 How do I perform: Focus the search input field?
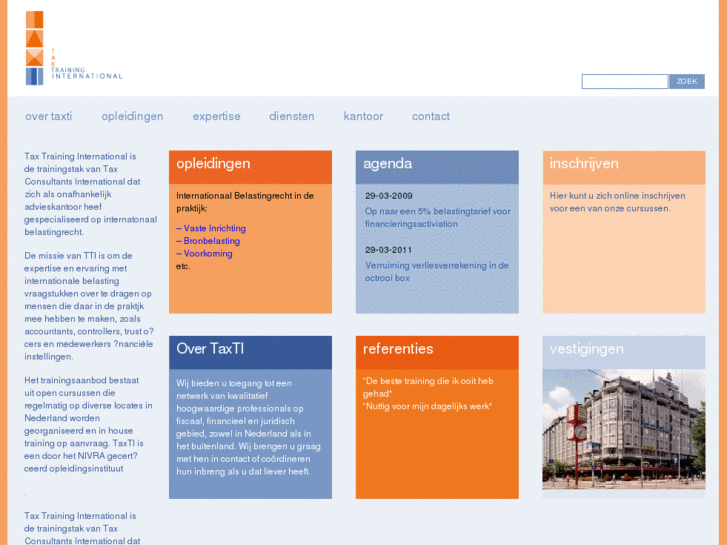[625, 81]
